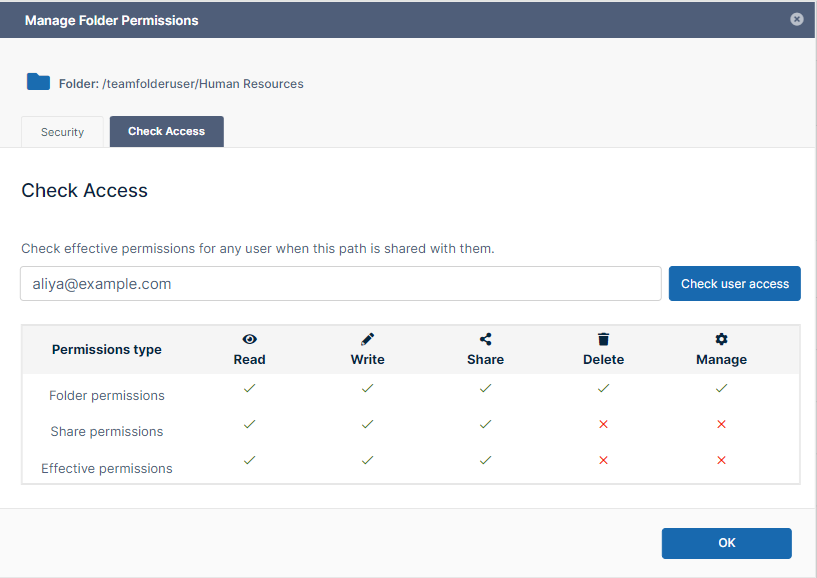Click the Manage gear icon
This screenshot has width=817, height=578.
721,340
